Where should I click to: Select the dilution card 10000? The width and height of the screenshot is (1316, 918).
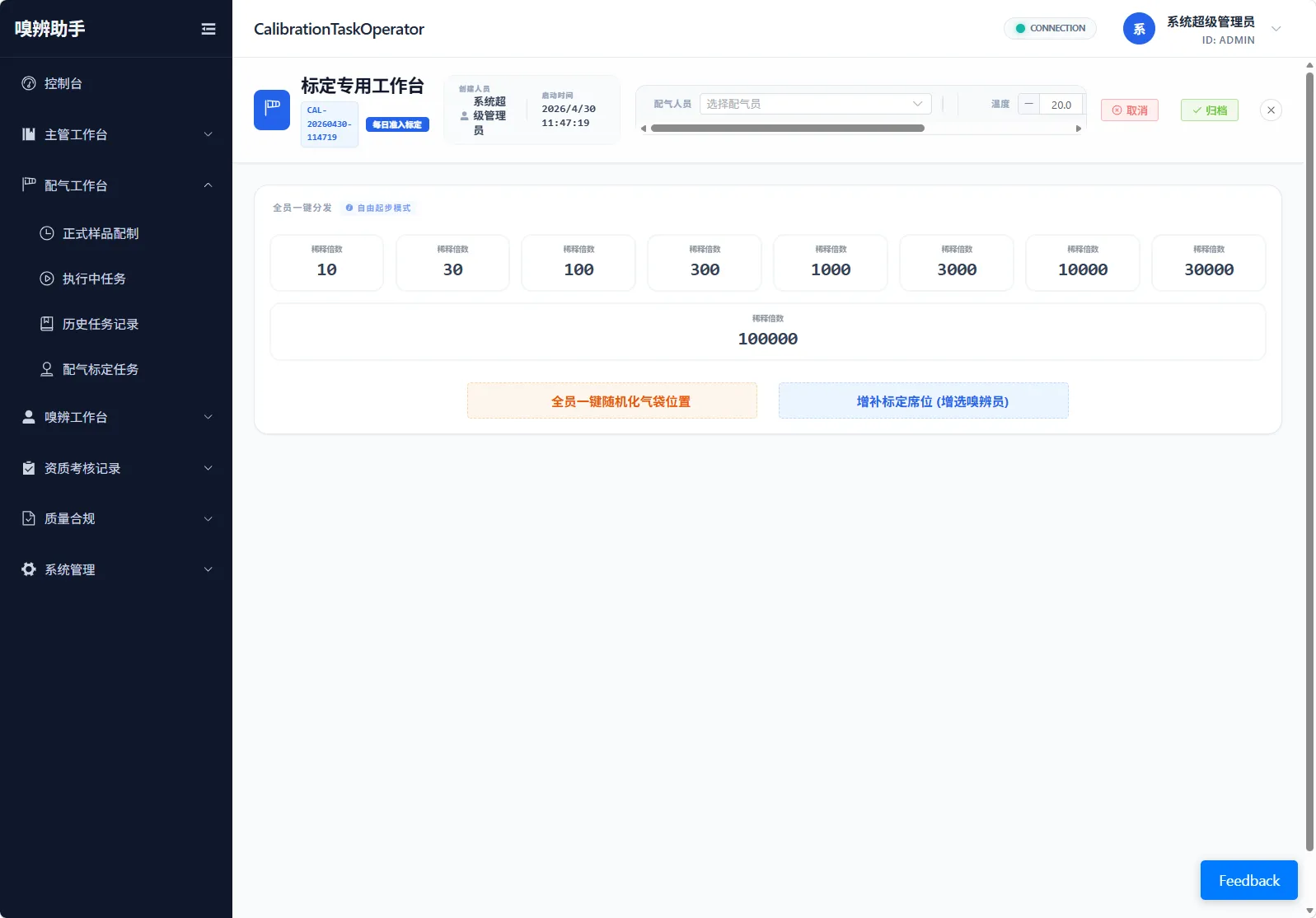tap(1083, 263)
